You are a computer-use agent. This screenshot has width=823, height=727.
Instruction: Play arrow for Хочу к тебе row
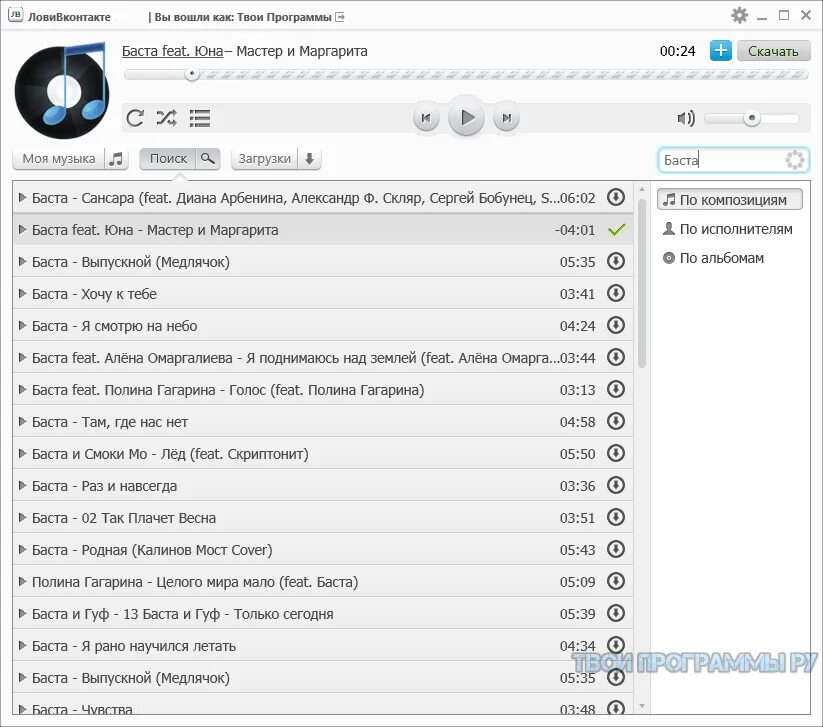pos(22,293)
